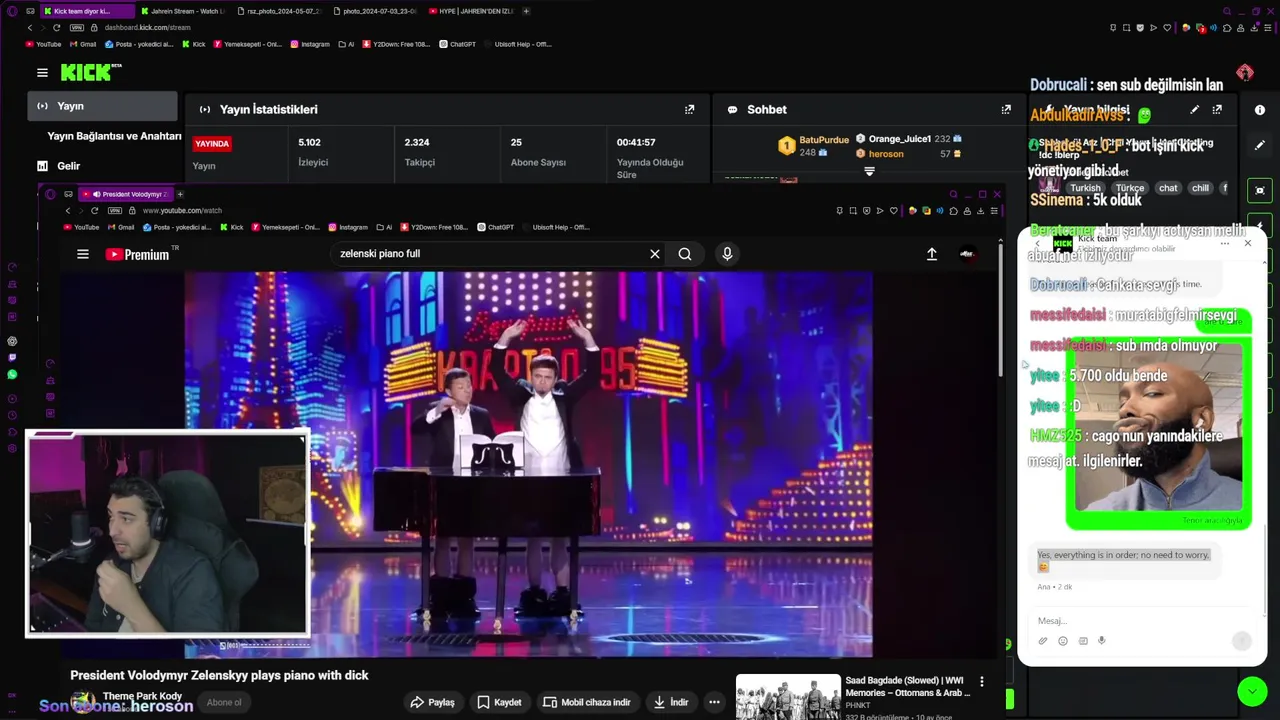Open new tab in YouTube browser window
This screenshot has width=1280, height=720.
click(180, 194)
